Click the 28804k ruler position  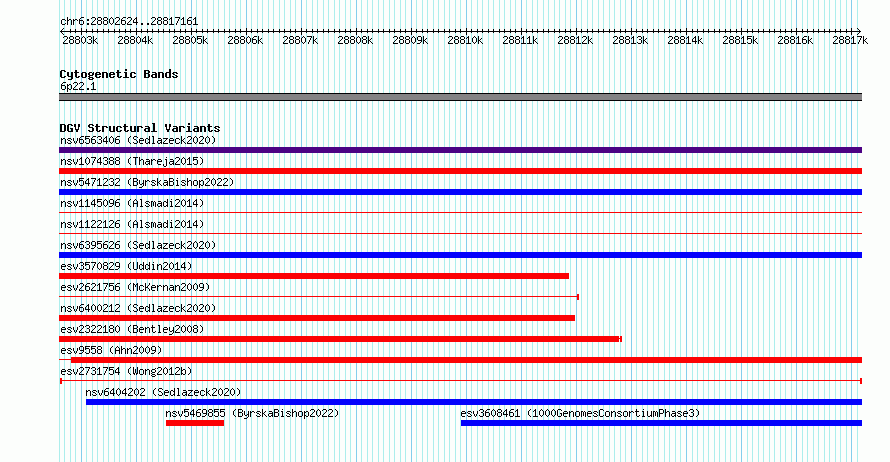[135, 40]
